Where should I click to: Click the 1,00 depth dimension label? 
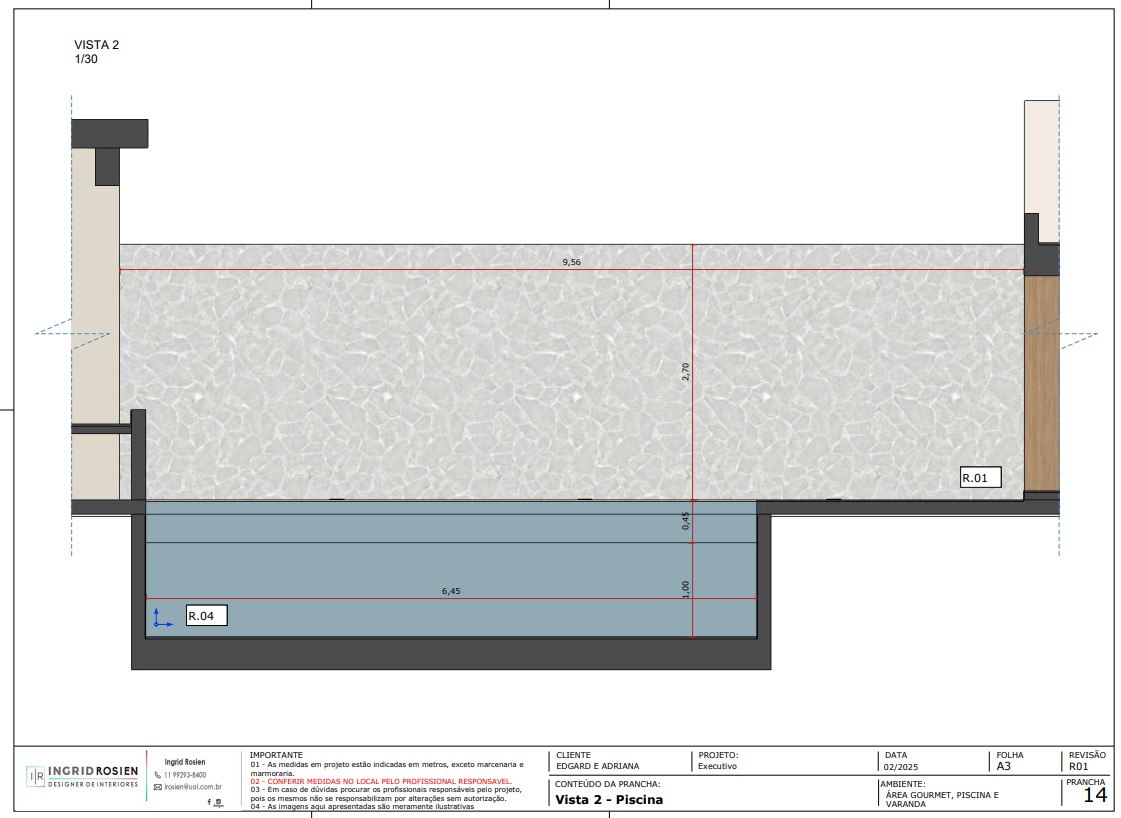pyautogui.click(x=685, y=589)
